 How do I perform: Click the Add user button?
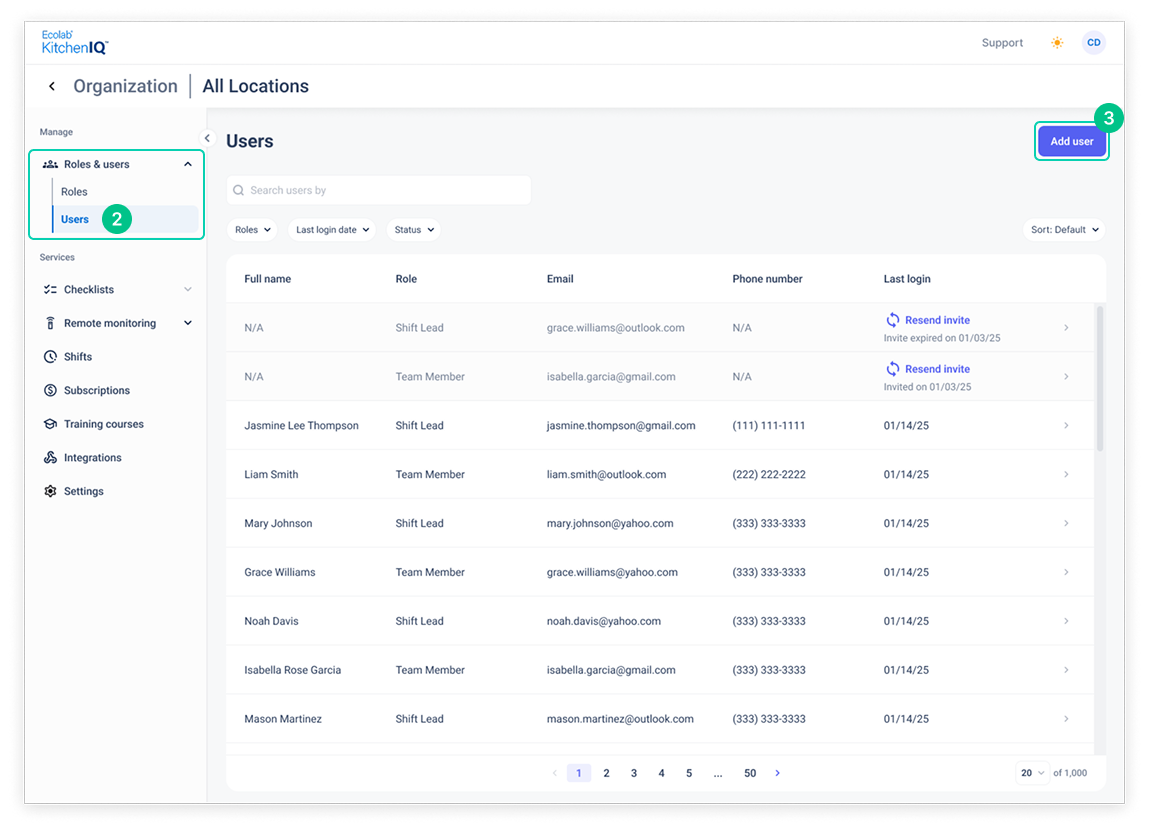pyautogui.click(x=1071, y=141)
